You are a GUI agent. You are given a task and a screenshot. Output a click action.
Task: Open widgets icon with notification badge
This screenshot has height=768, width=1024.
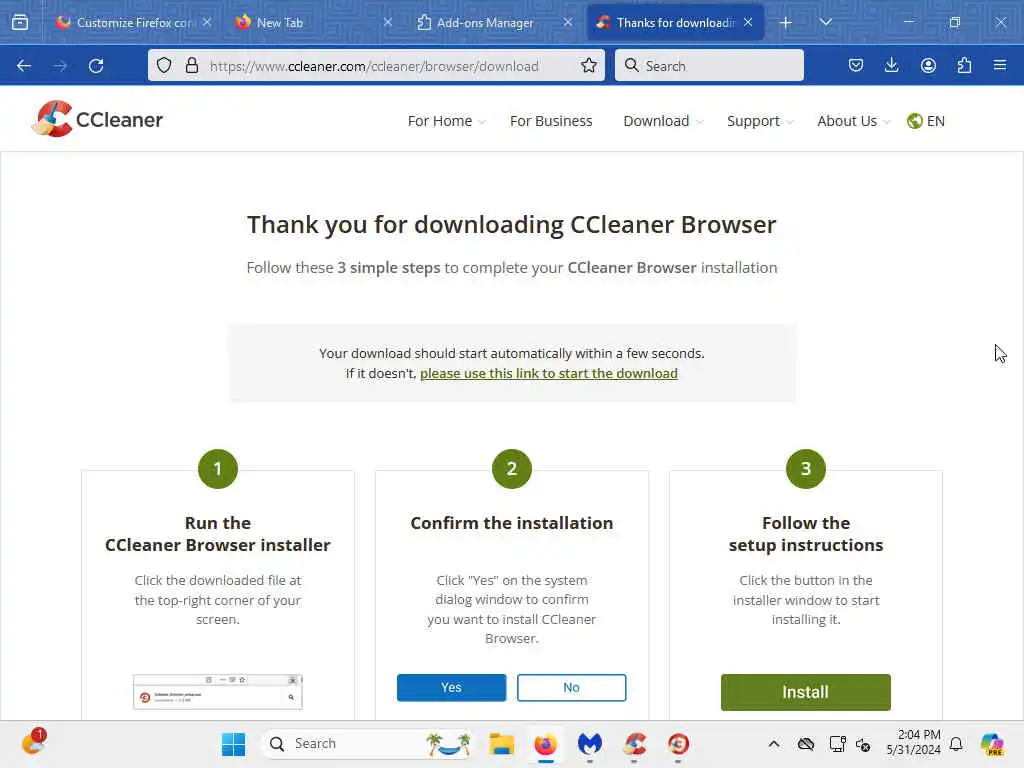tap(33, 743)
